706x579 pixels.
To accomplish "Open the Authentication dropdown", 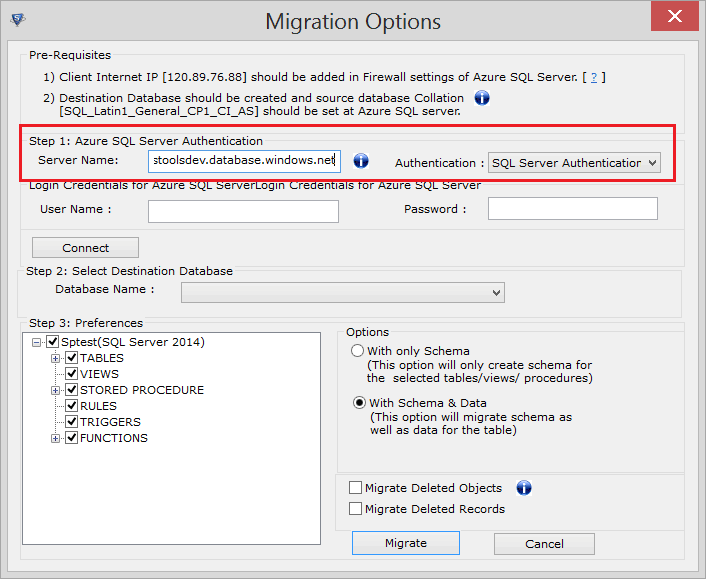I will (574, 163).
